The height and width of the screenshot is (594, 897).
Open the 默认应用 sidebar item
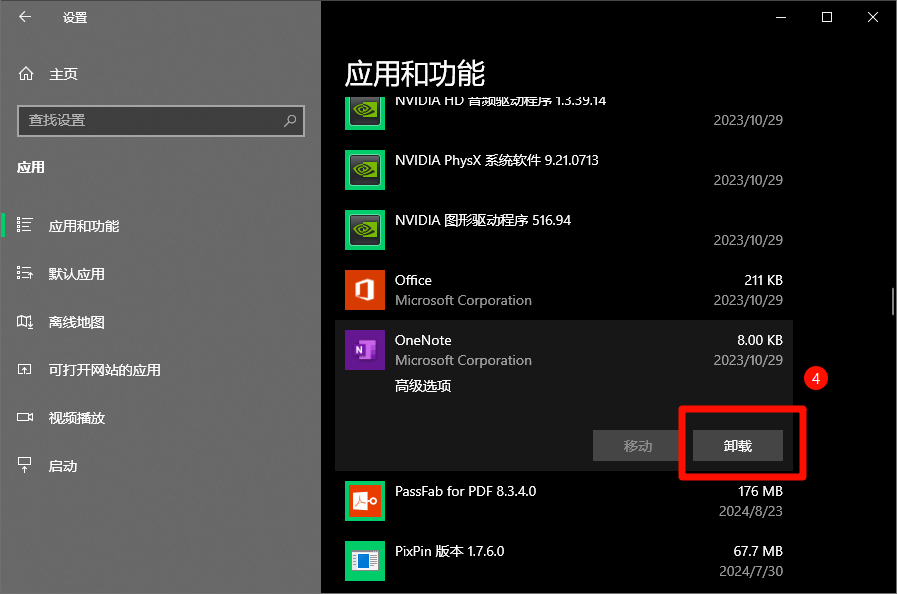click(160, 274)
